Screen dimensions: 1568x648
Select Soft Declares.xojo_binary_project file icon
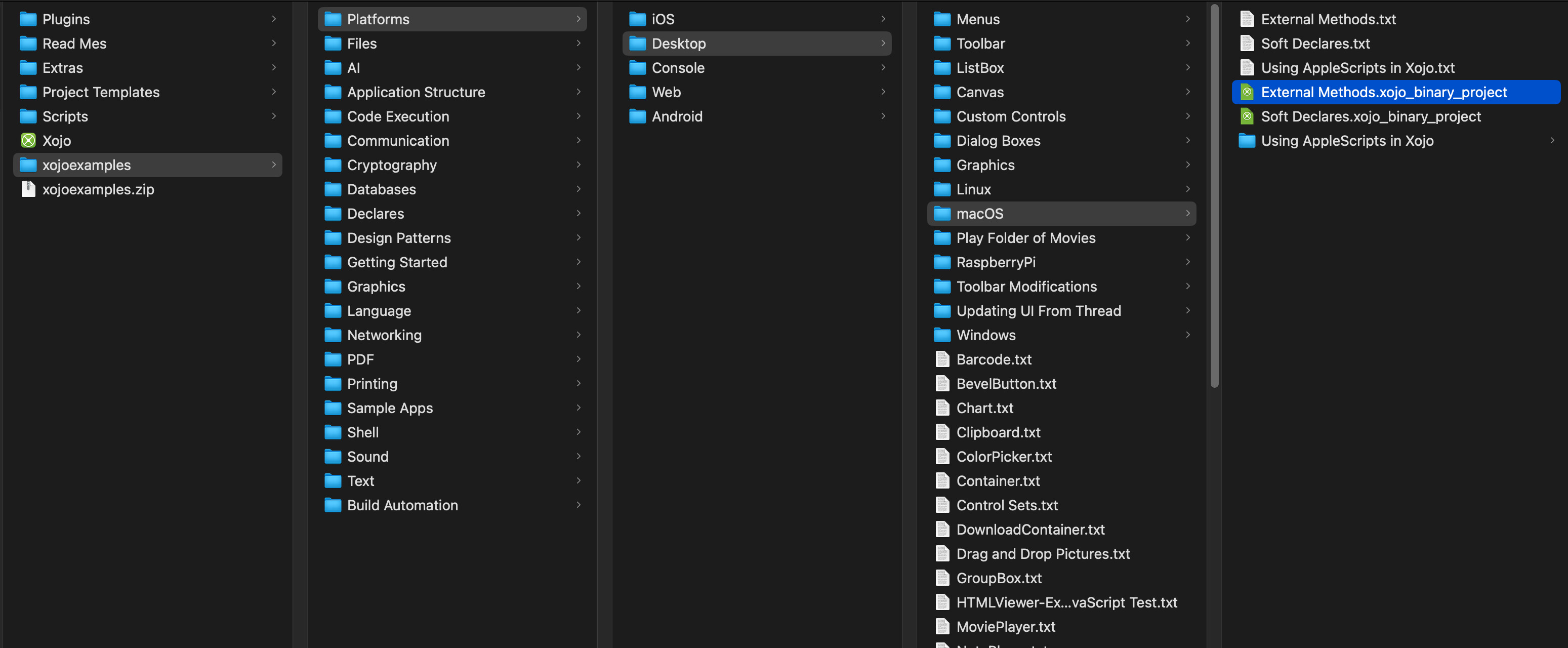(1247, 116)
